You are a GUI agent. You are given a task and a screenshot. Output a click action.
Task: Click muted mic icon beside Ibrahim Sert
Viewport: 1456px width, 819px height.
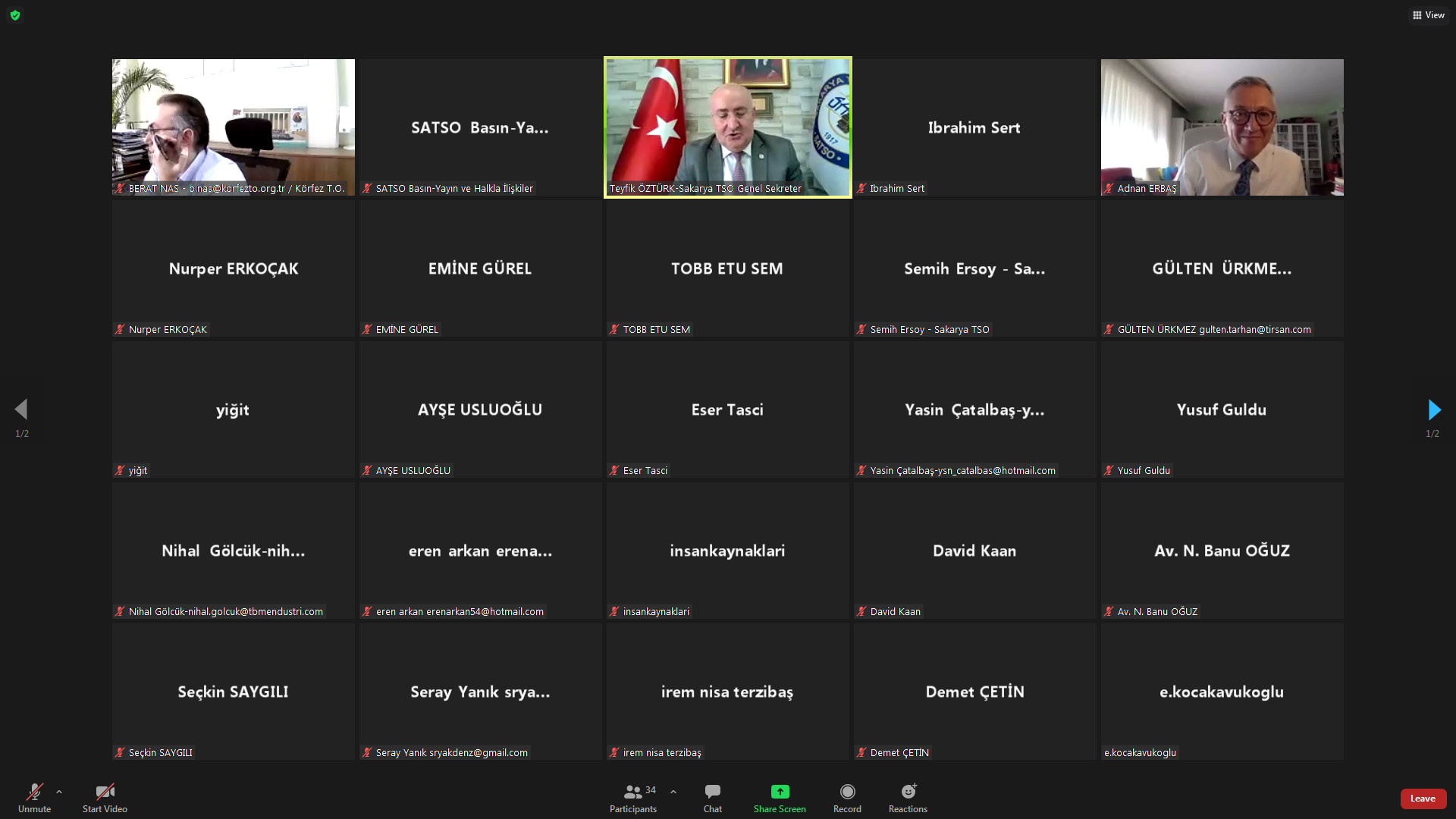click(x=861, y=189)
